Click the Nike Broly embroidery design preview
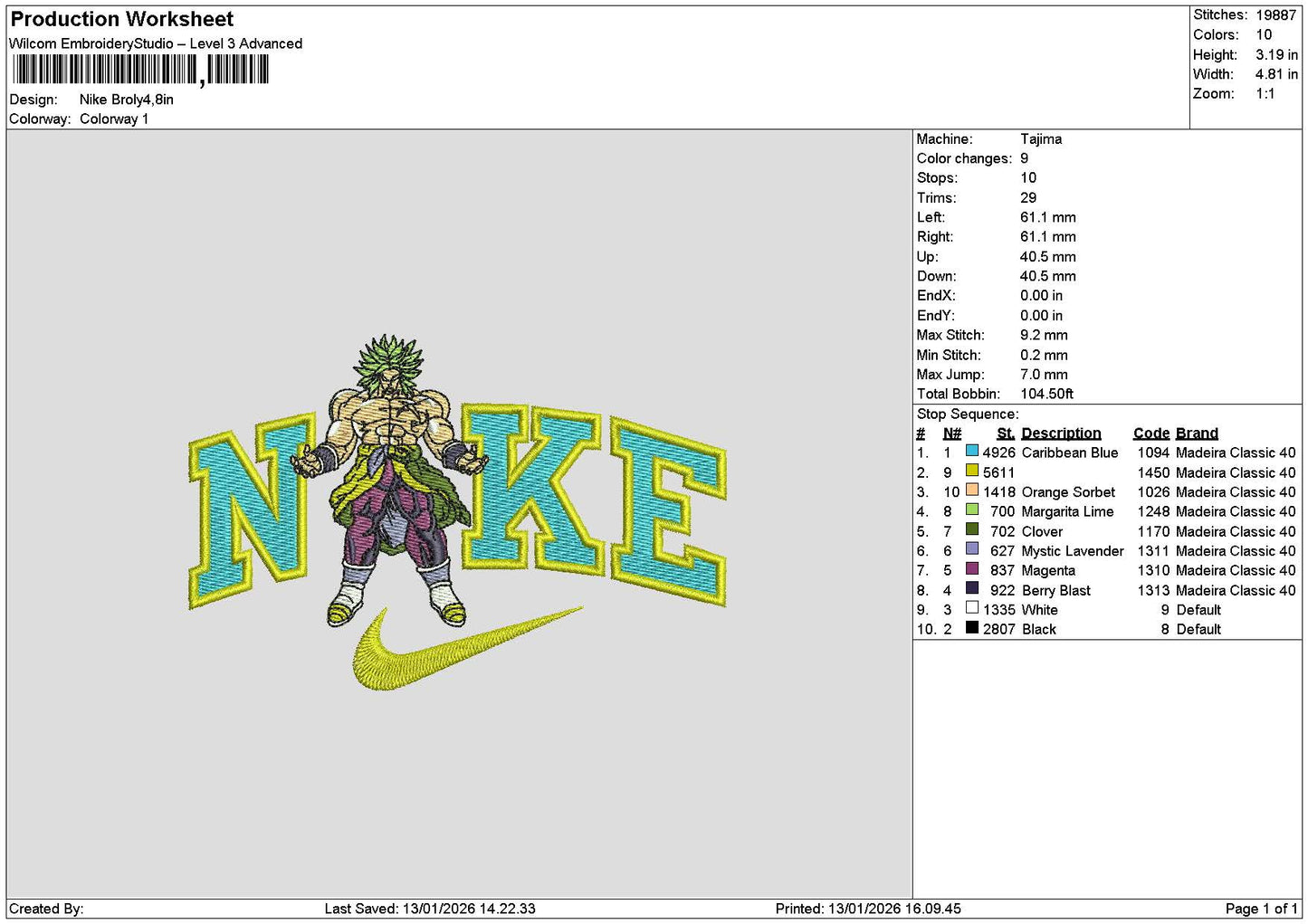The height and width of the screenshot is (924, 1308). (x=457, y=514)
